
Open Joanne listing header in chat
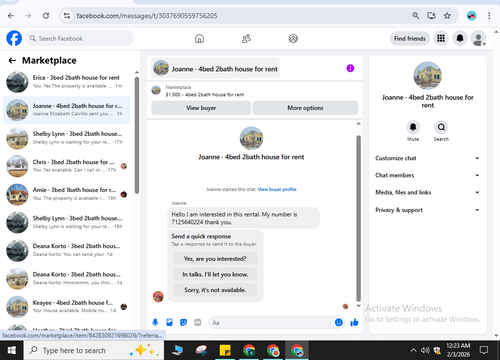215,69
